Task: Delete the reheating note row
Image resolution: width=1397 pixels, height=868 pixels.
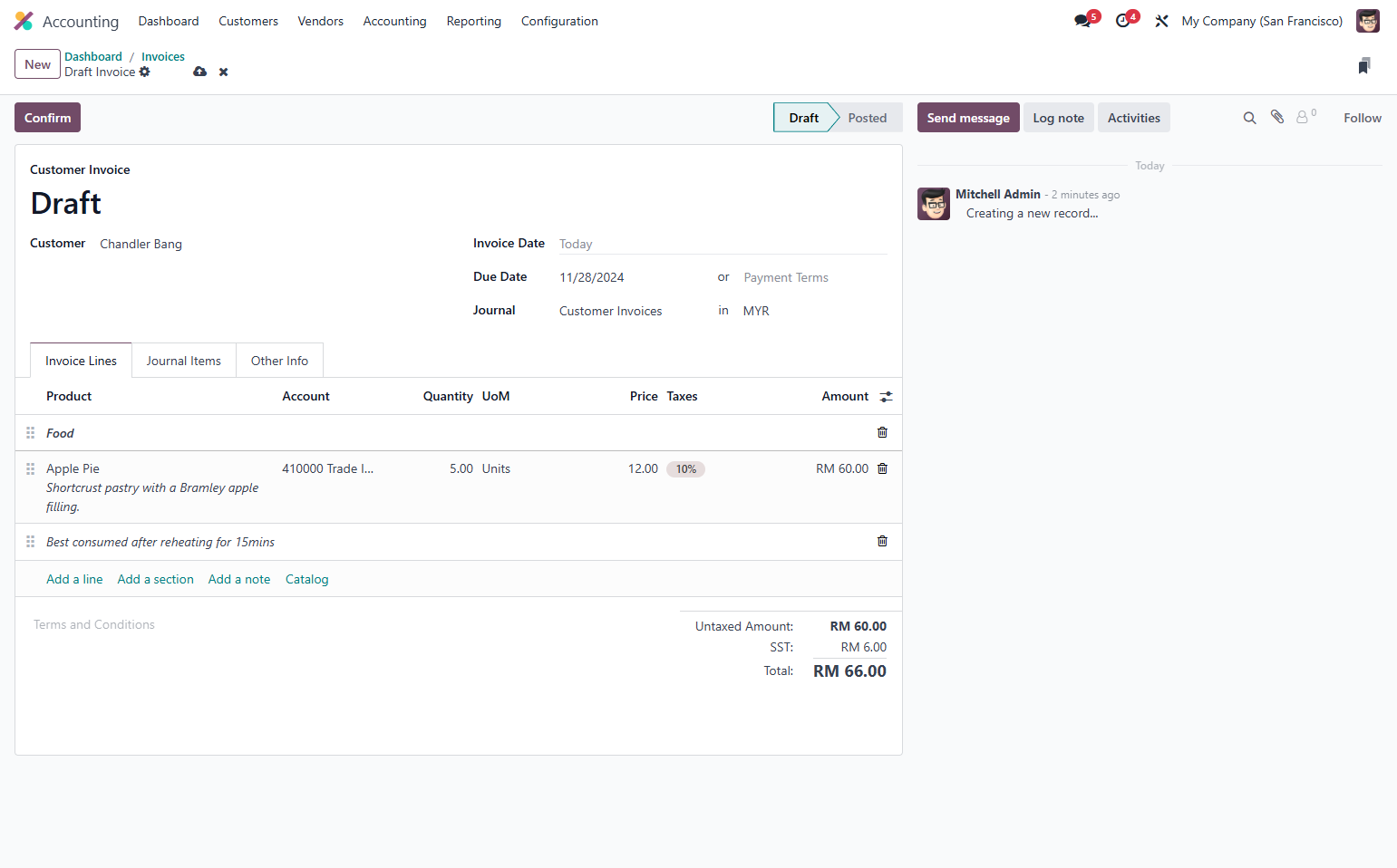Action: coord(882,542)
